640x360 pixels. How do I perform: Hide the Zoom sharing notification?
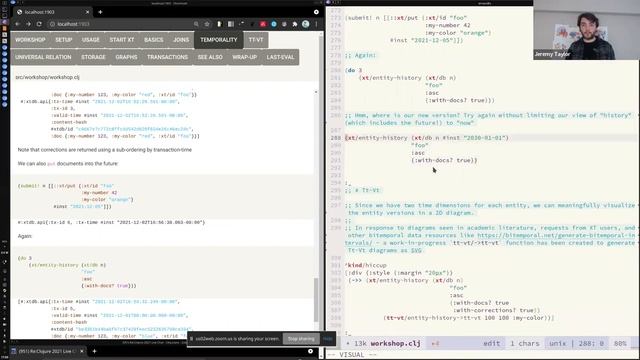pyautogui.click(x=328, y=339)
